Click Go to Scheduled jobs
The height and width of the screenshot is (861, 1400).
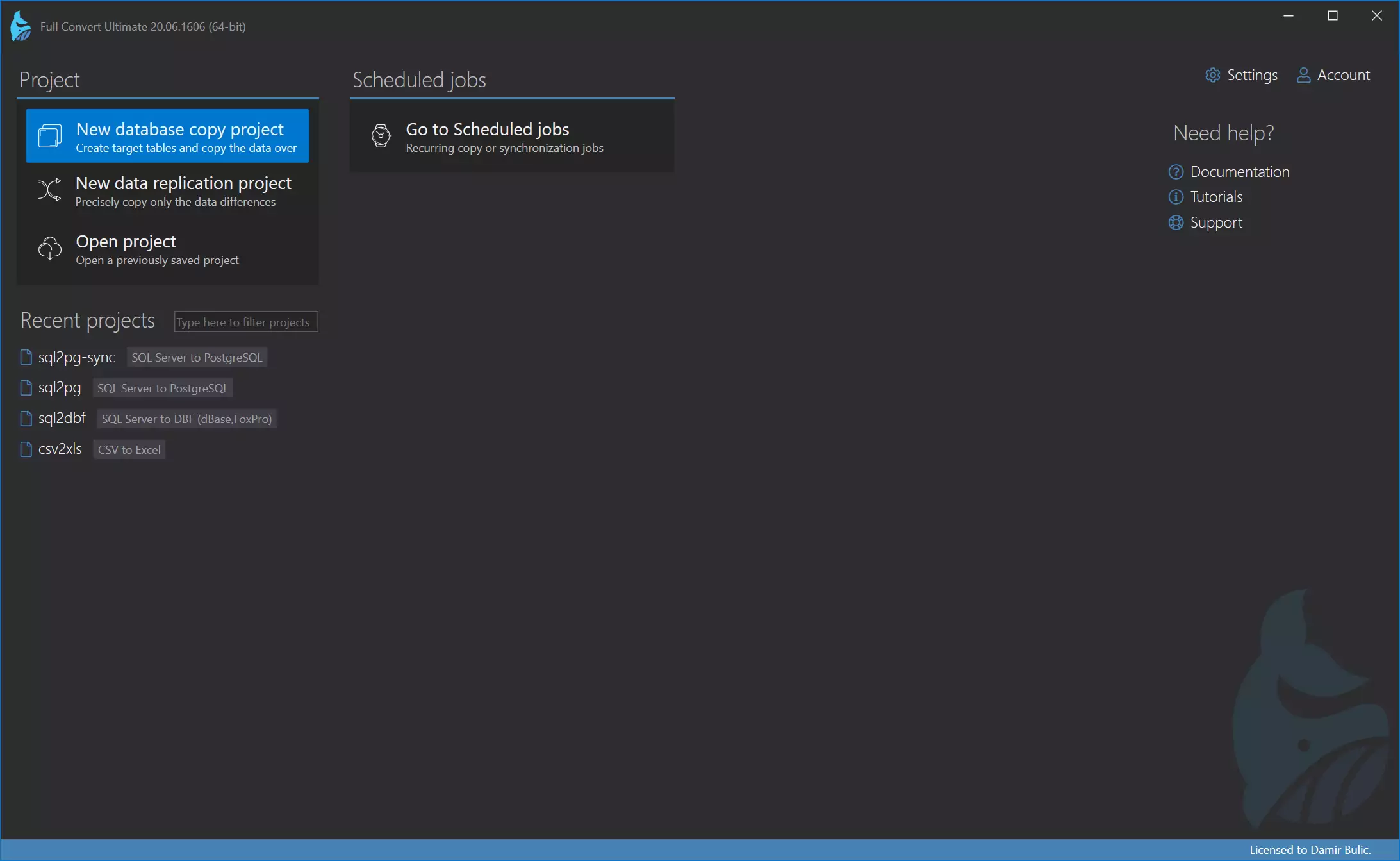tap(487, 129)
